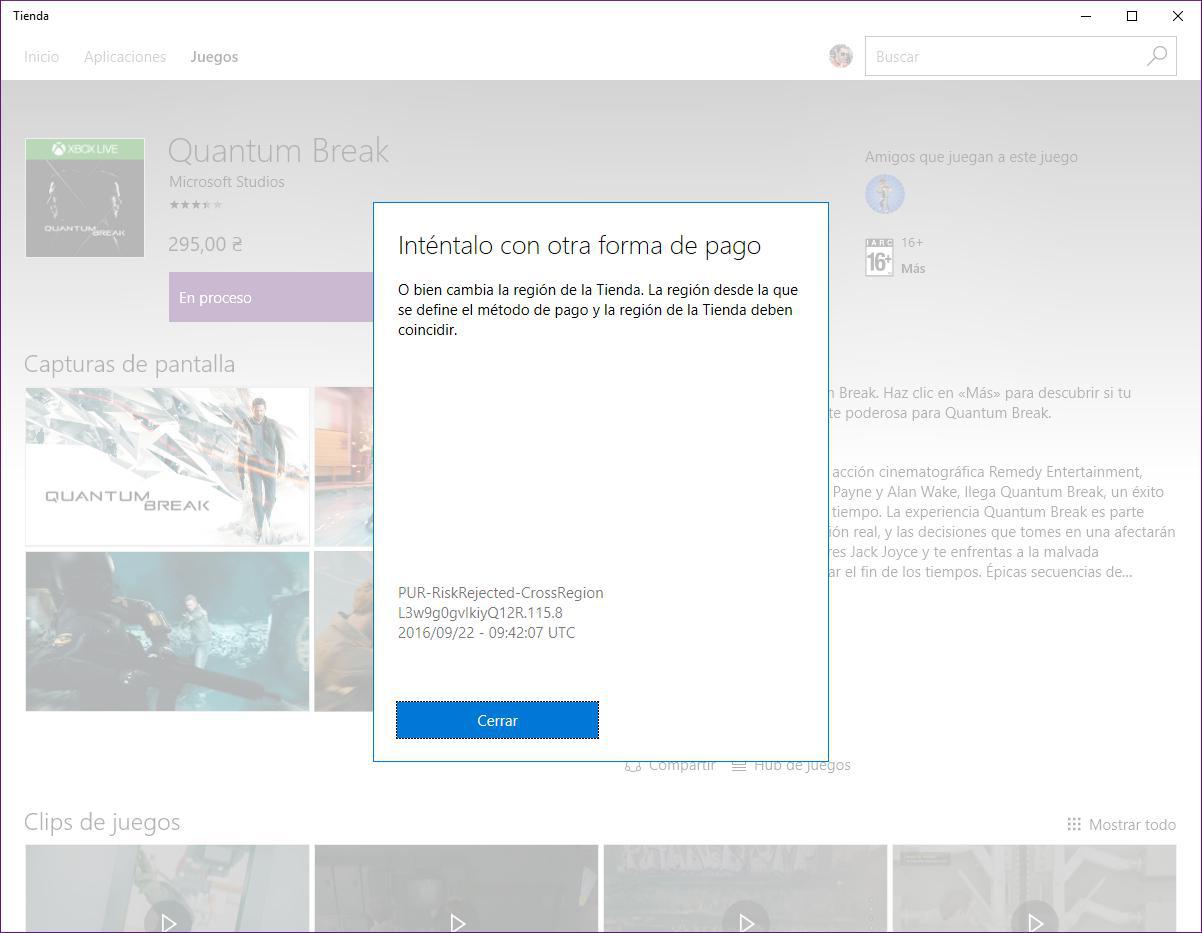Click the Cerrar button in the dialog
This screenshot has height=933, width=1202.
(497, 720)
